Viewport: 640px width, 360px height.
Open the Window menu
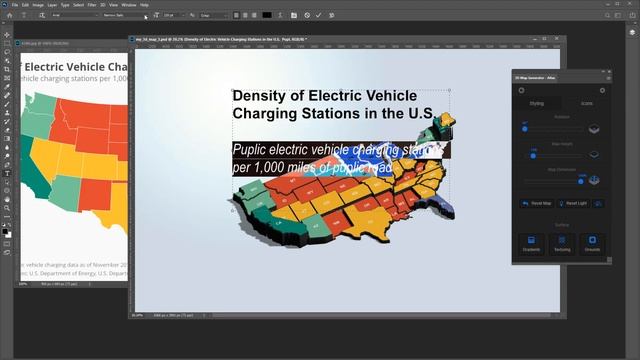[x=129, y=5]
